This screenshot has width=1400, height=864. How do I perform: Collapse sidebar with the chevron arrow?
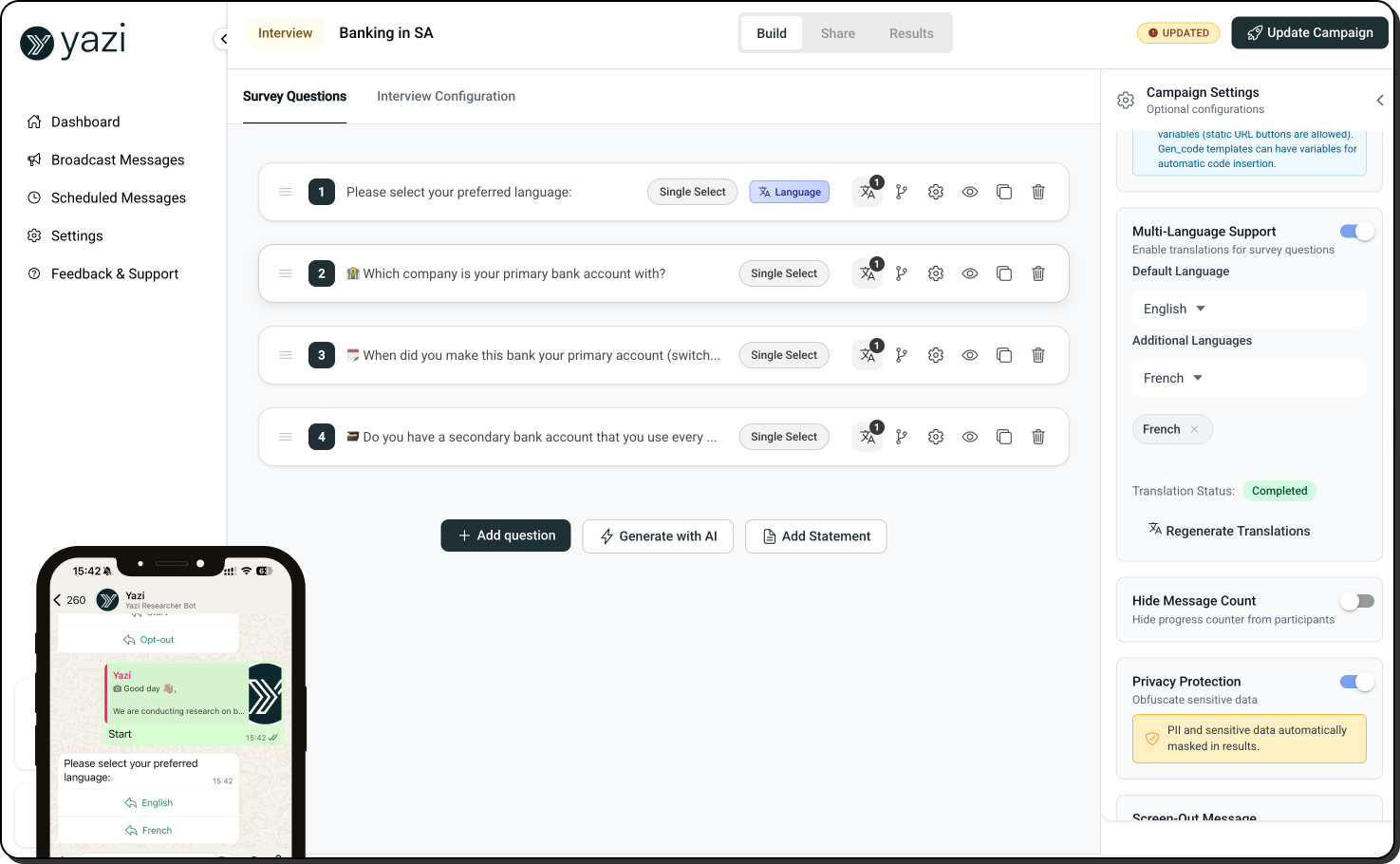pos(223,39)
